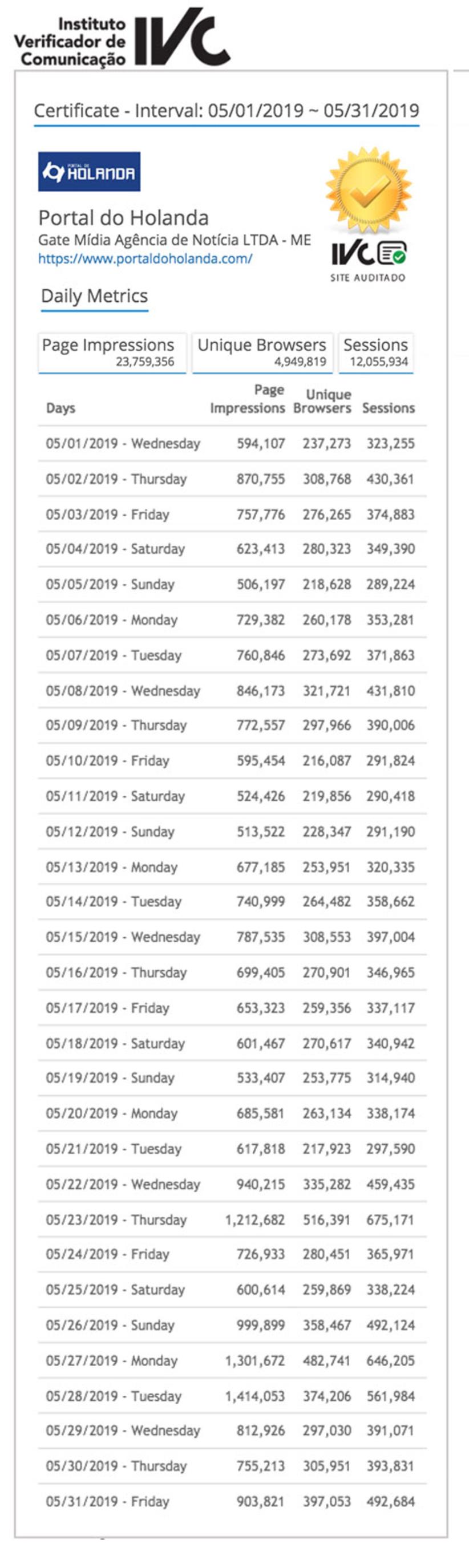Click the Days column header
The width and height of the screenshot is (469, 1568).
[60, 408]
